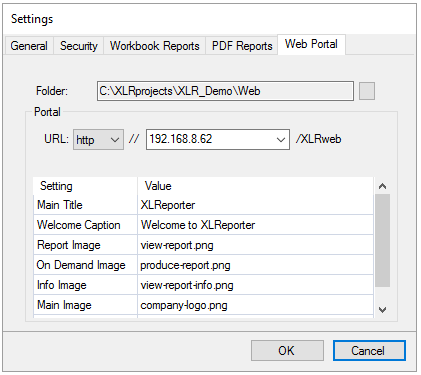Viewport: 421px width, 375px height.
Task: Browse for folder using button beside path
Action: [x=367, y=91]
